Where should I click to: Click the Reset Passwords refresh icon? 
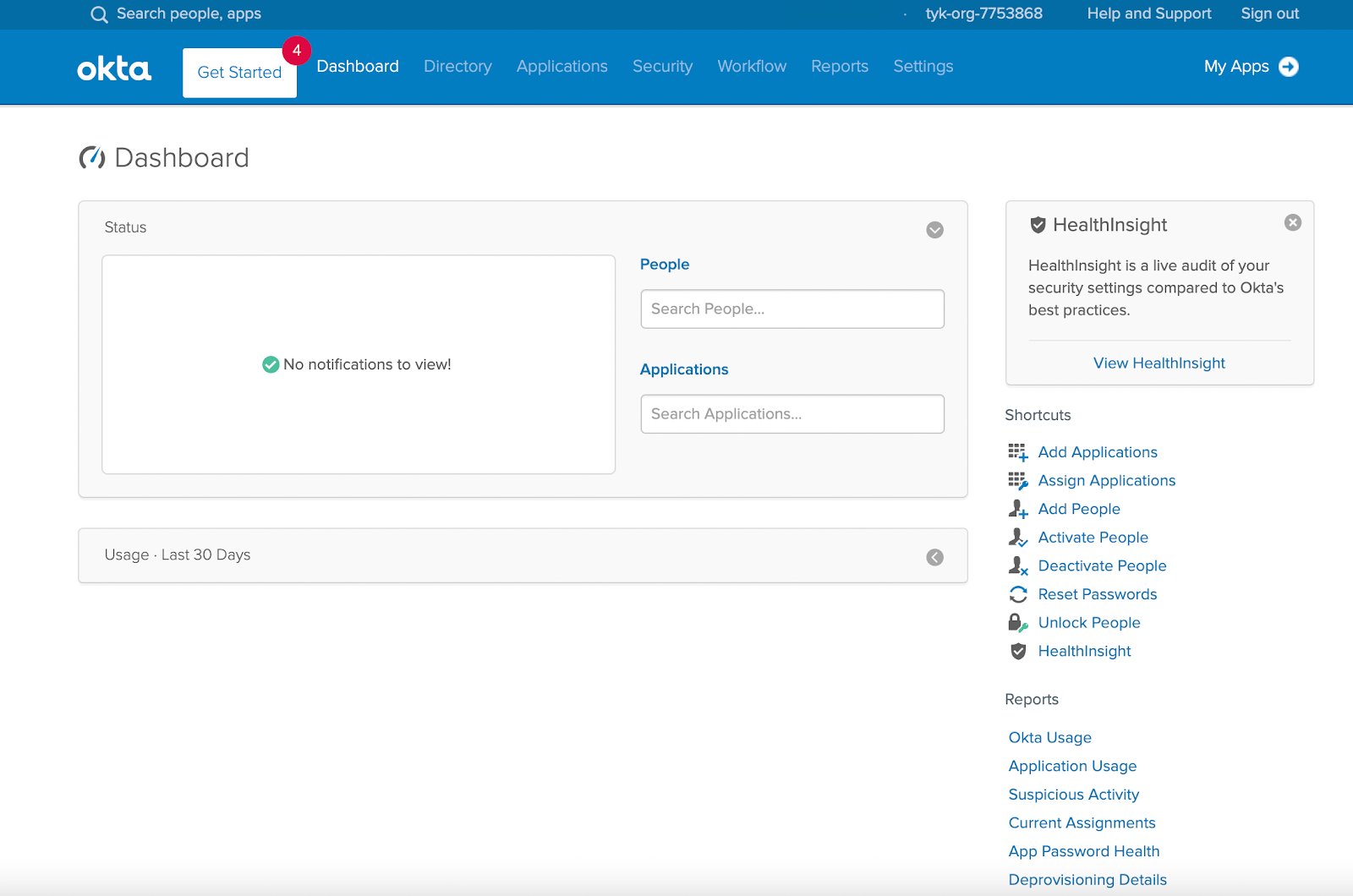[x=1018, y=594]
